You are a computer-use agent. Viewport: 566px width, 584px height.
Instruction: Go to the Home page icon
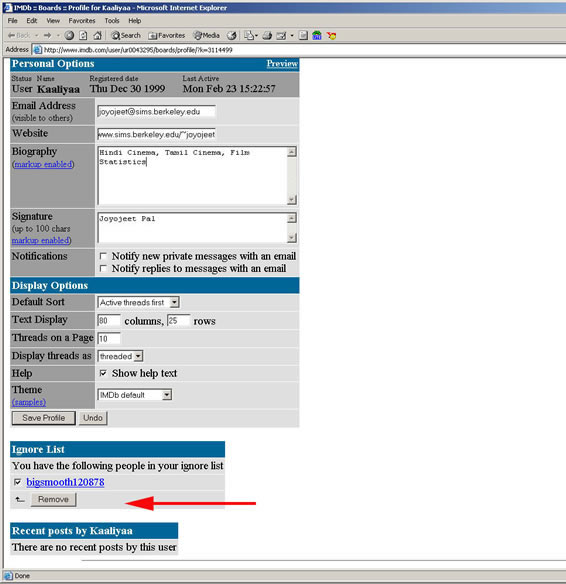(98, 35)
